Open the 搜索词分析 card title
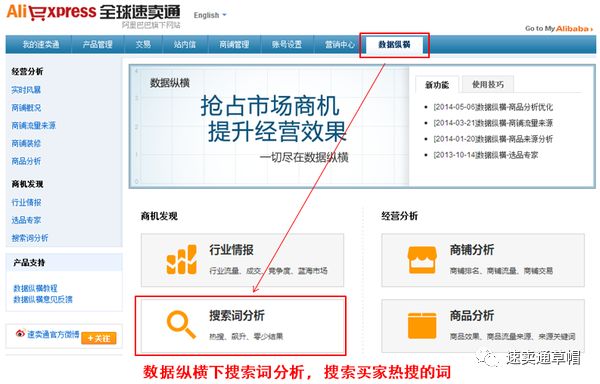Image resolution: width=600 pixels, height=384 pixels. 237,316
